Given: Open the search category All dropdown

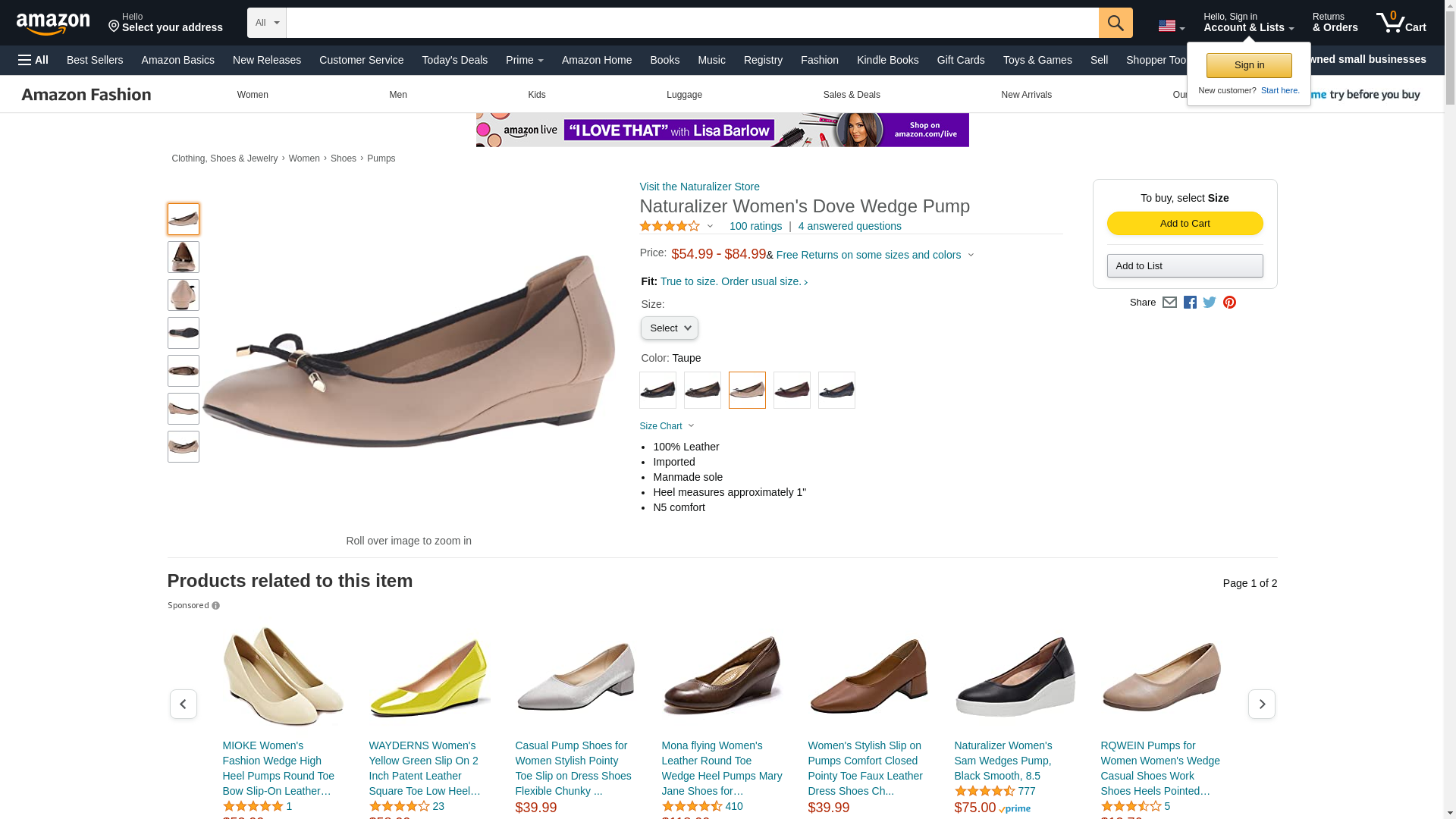Looking at the screenshot, I should pyautogui.click(x=267, y=23).
